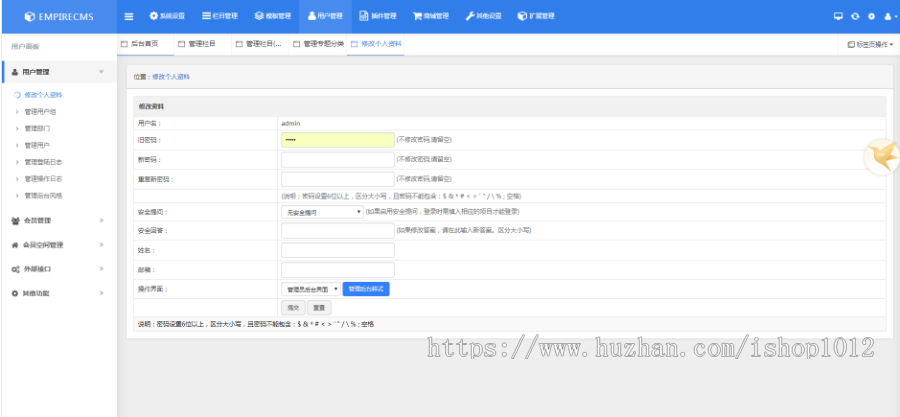Screen dimensions: 900x417
Task: Open the user avatar dropdown in header
Action: point(890,17)
